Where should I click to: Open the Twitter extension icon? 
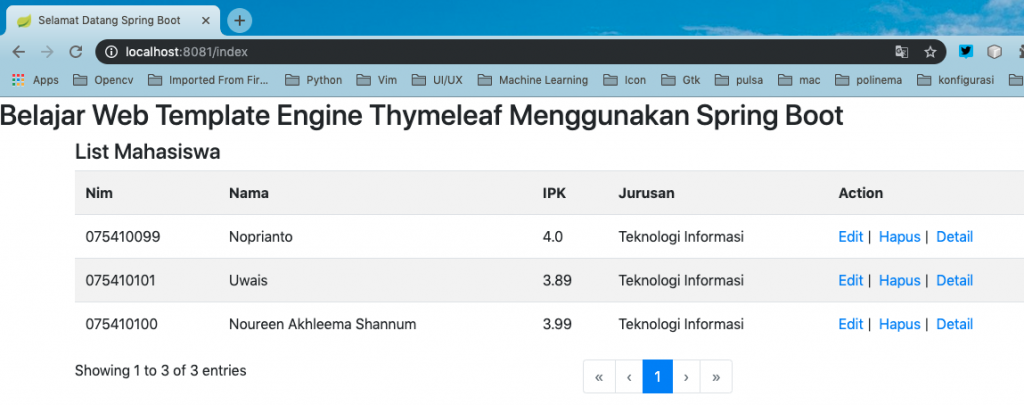pyautogui.click(x=966, y=52)
